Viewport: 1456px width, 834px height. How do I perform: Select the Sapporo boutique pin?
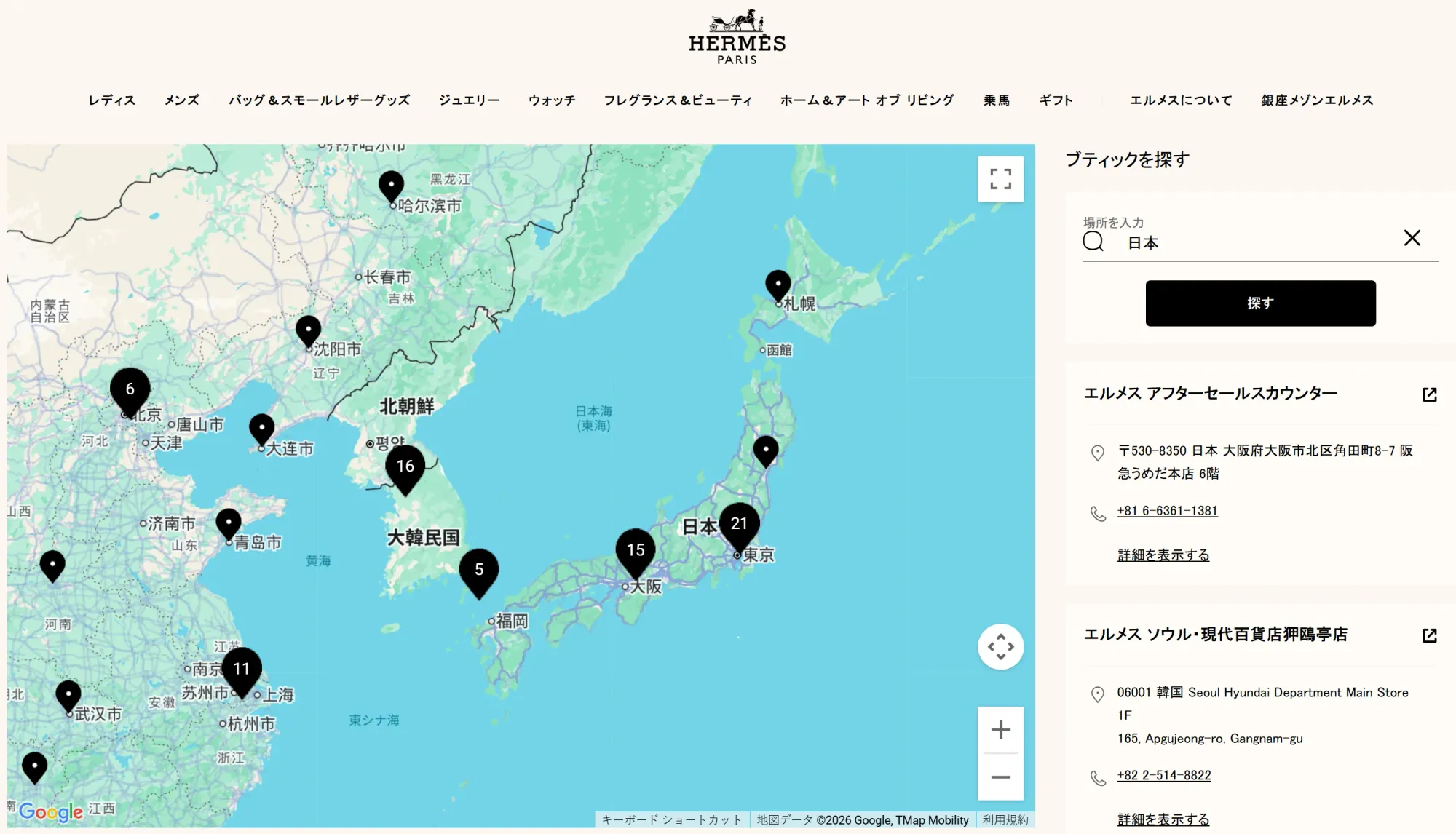pyautogui.click(x=778, y=285)
